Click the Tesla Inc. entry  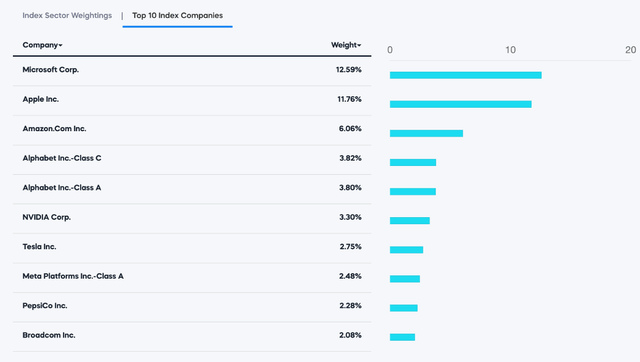(39, 247)
